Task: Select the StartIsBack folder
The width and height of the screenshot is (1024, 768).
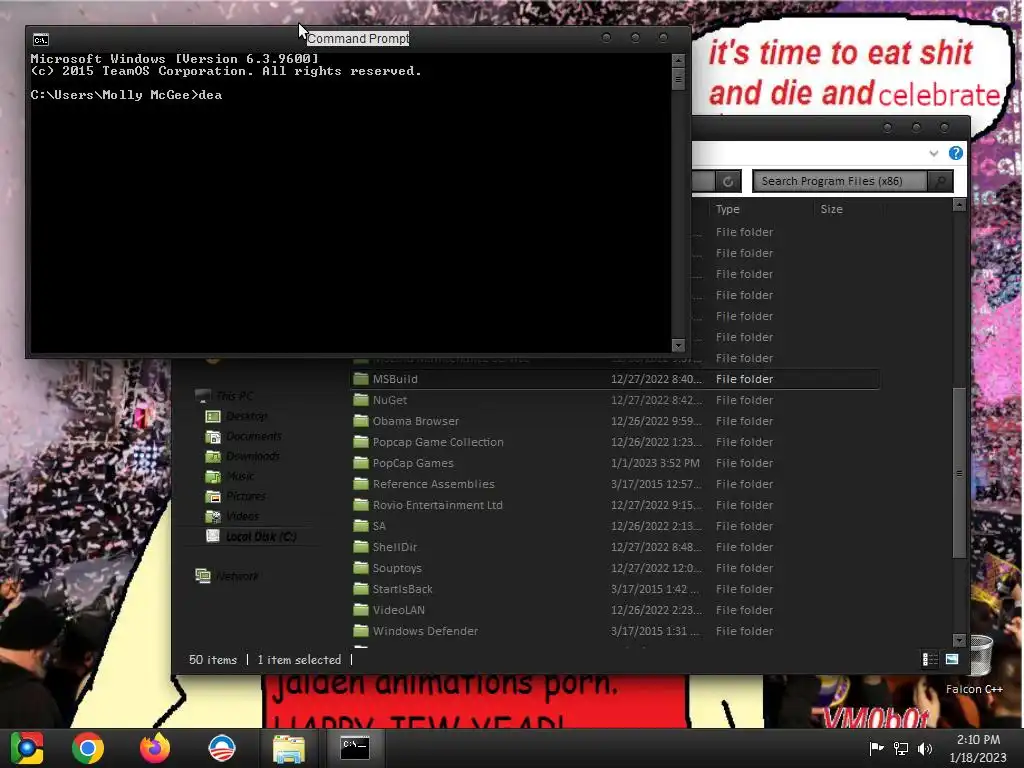Action: (615, 589)
